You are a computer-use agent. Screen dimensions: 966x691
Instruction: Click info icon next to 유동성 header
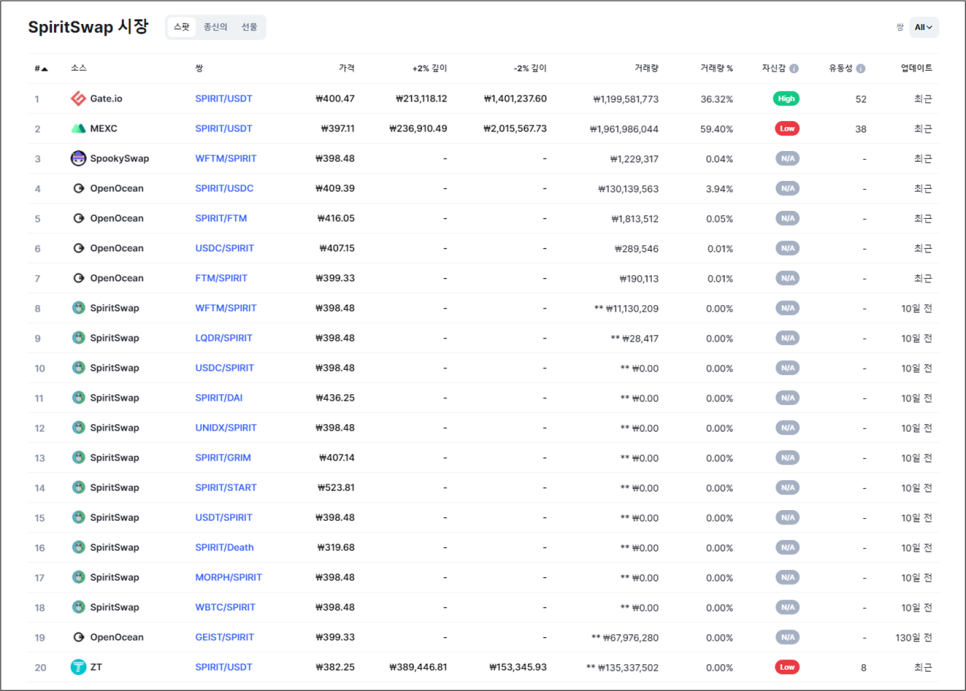pyautogui.click(x=861, y=68)
